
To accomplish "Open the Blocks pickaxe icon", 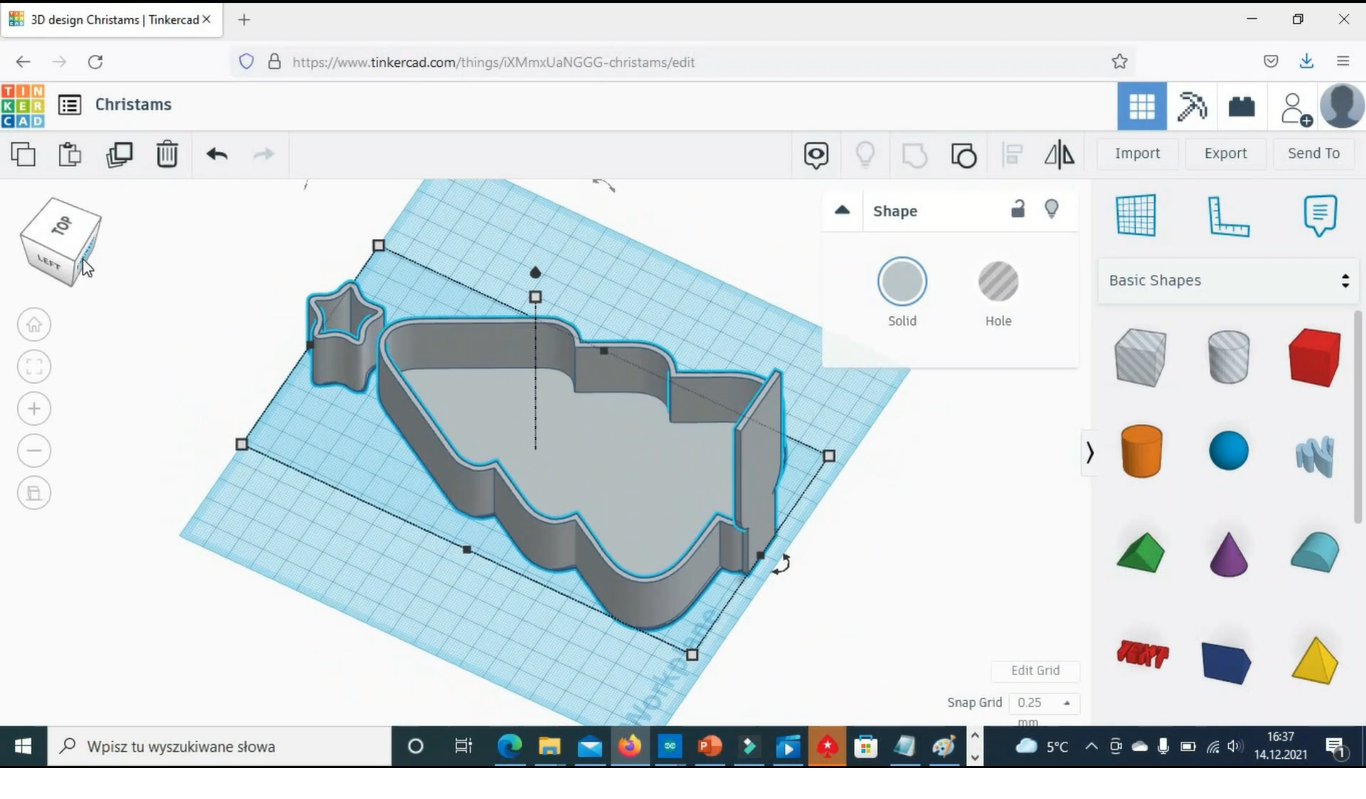I will [1192, 107].
